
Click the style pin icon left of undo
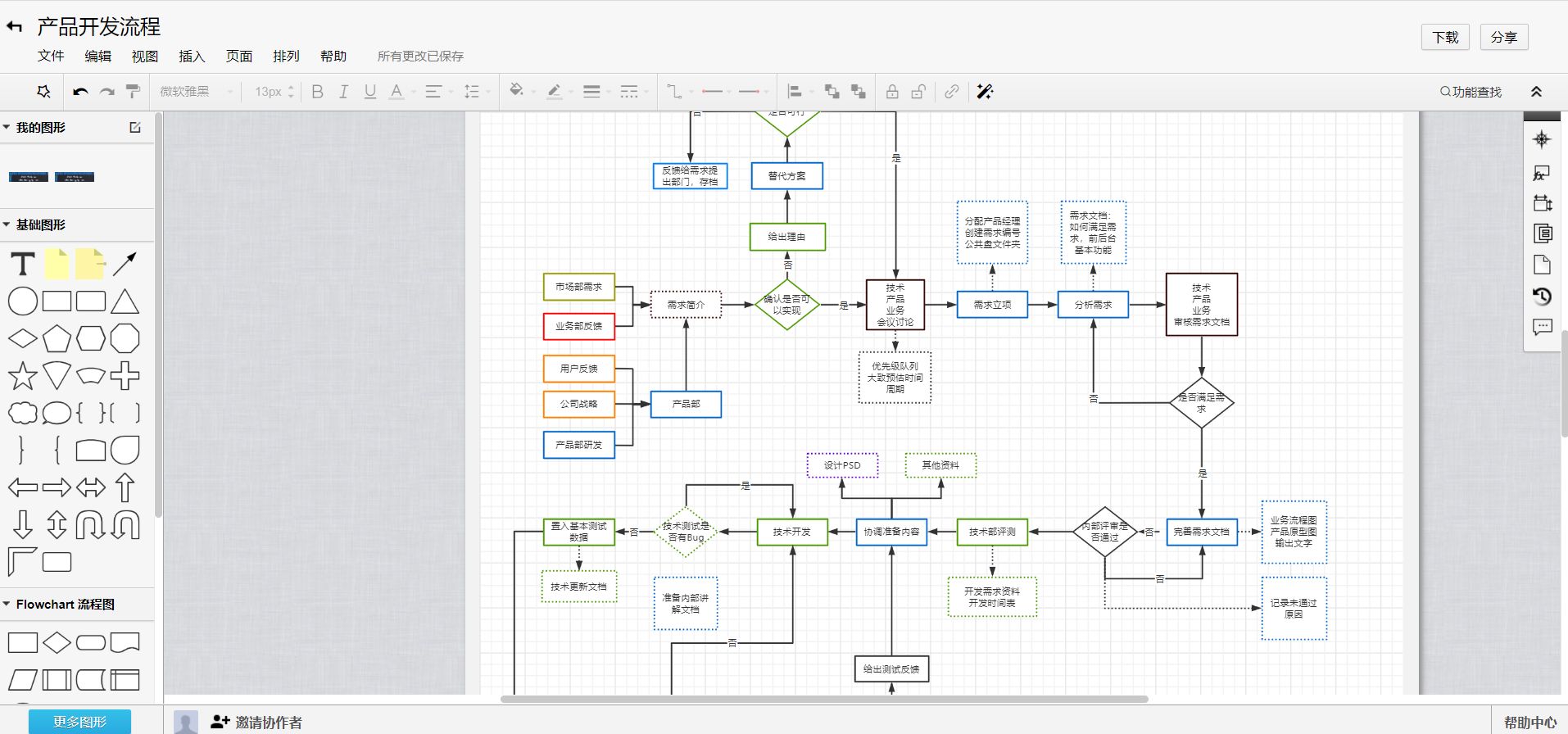pos(43,91)
